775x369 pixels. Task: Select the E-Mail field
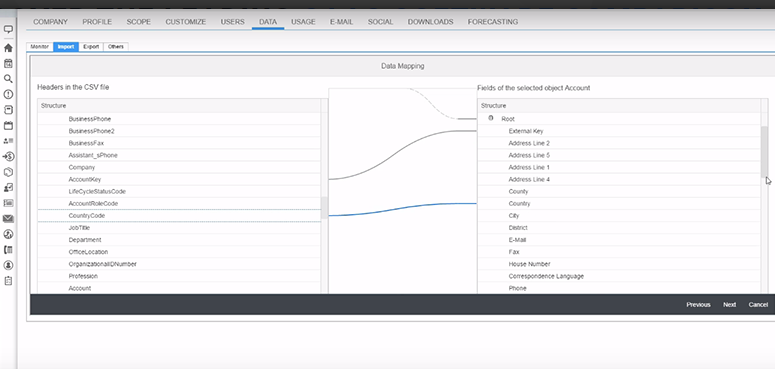pos(619,240)
